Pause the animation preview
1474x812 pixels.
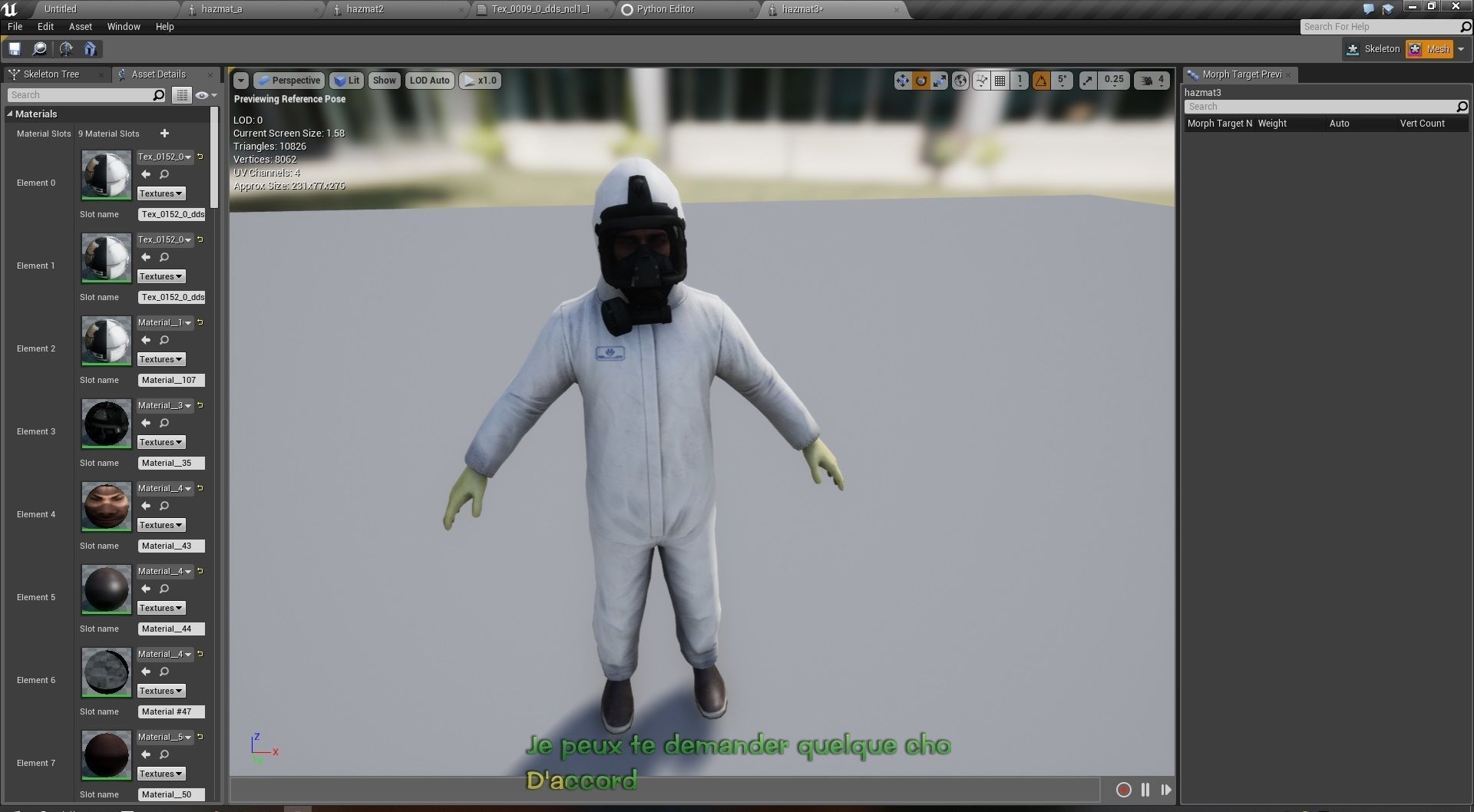[x=1145, y=790]
